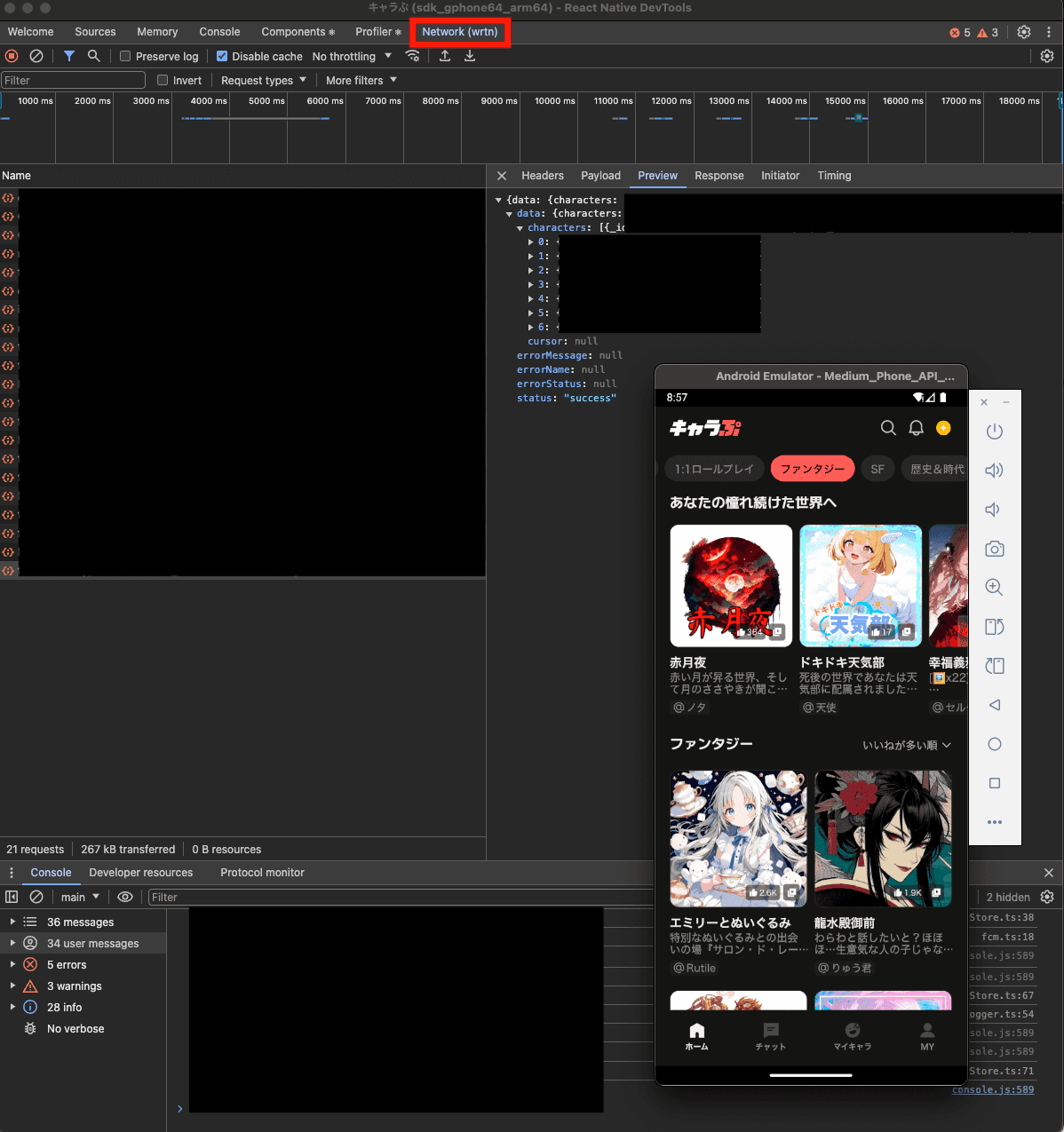Uncheck the Disable cache checkbox
The height and width of the screenshot is (1132, 1064).
222,56
